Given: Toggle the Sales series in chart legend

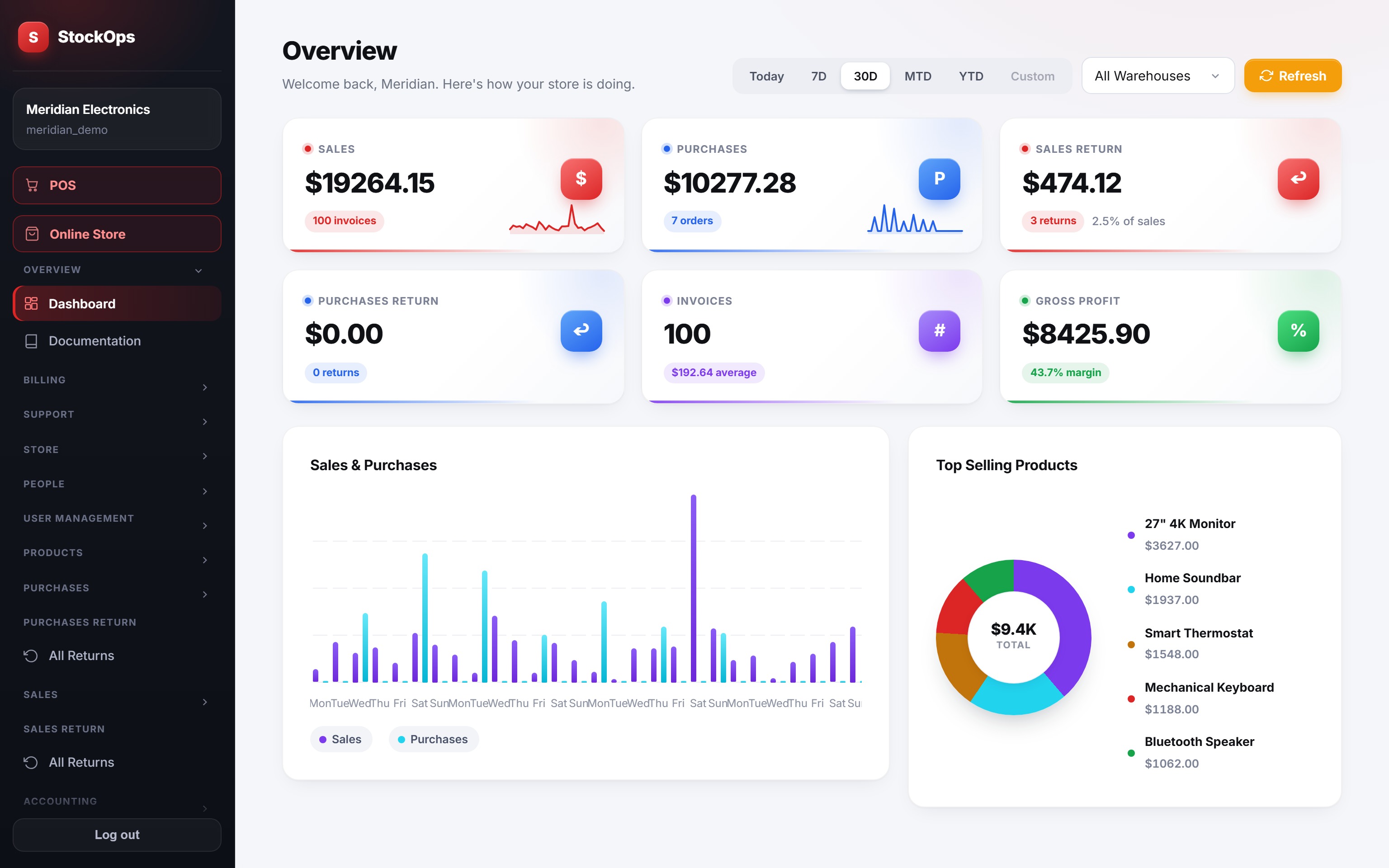Looking at the screenshot, I should pos(341,740).
